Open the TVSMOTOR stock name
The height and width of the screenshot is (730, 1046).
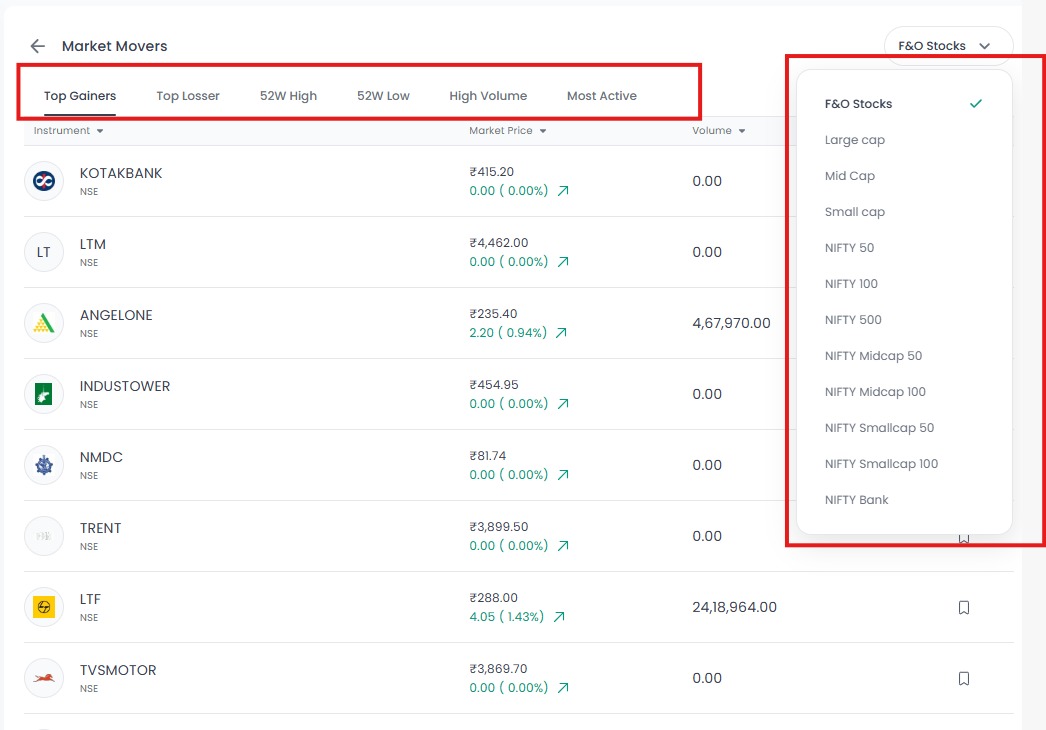pyautogui.click(x=118, y=670)
